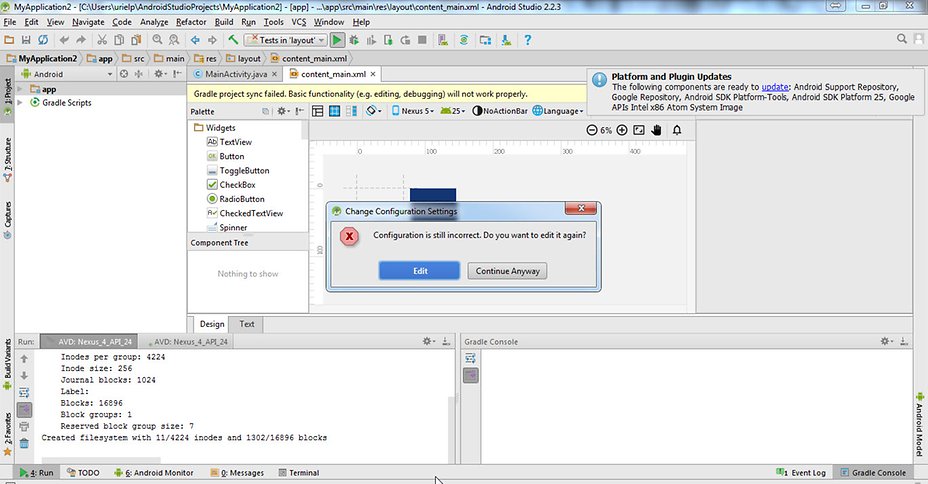Open the Language dropdown

pyautogui.click(x=558, y=111)
